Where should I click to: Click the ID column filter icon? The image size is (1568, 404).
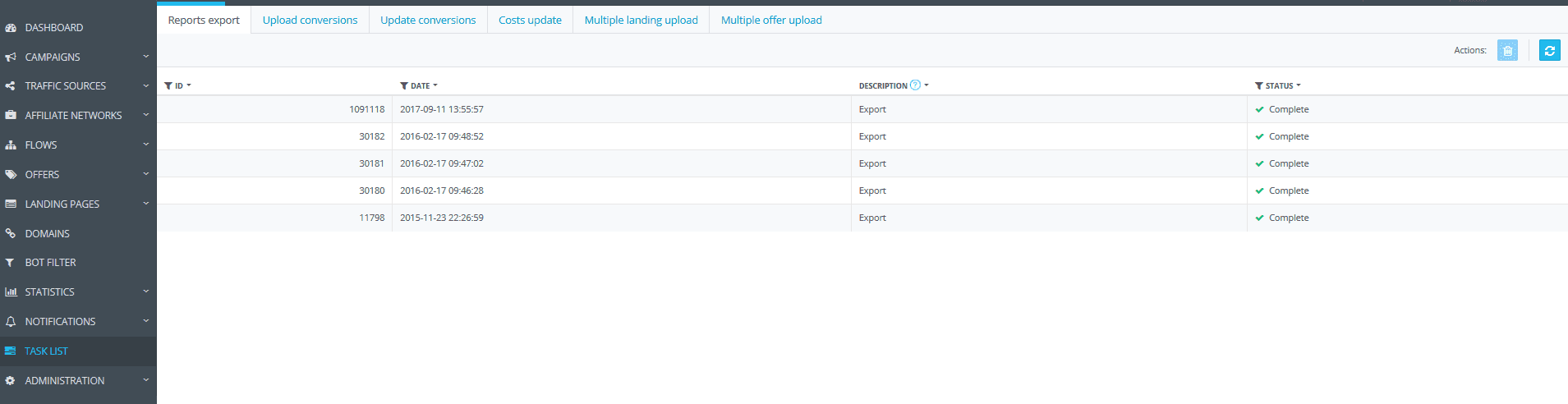(168, 85)
